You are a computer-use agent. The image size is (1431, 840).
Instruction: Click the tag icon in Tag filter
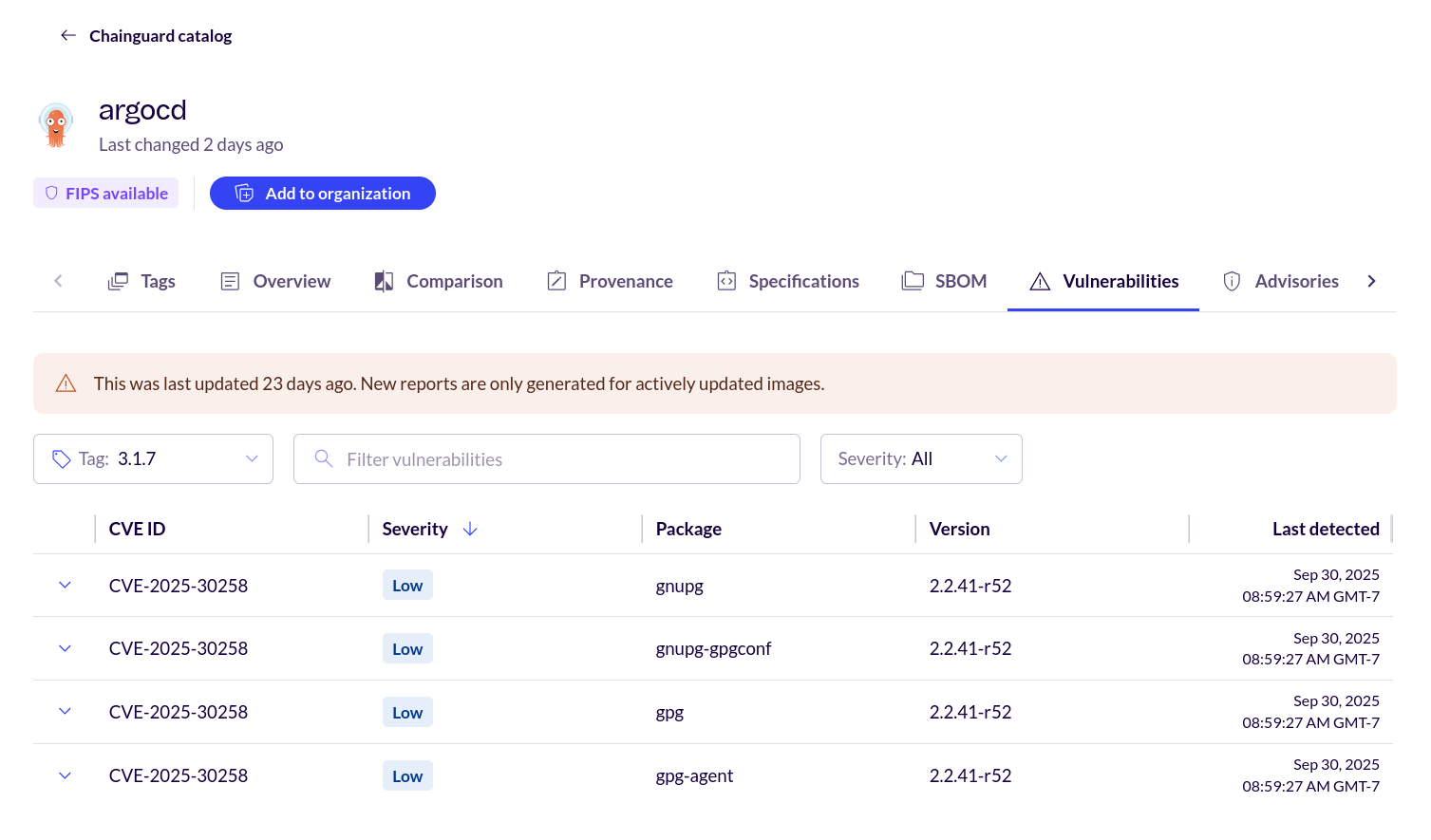(61, 458)
